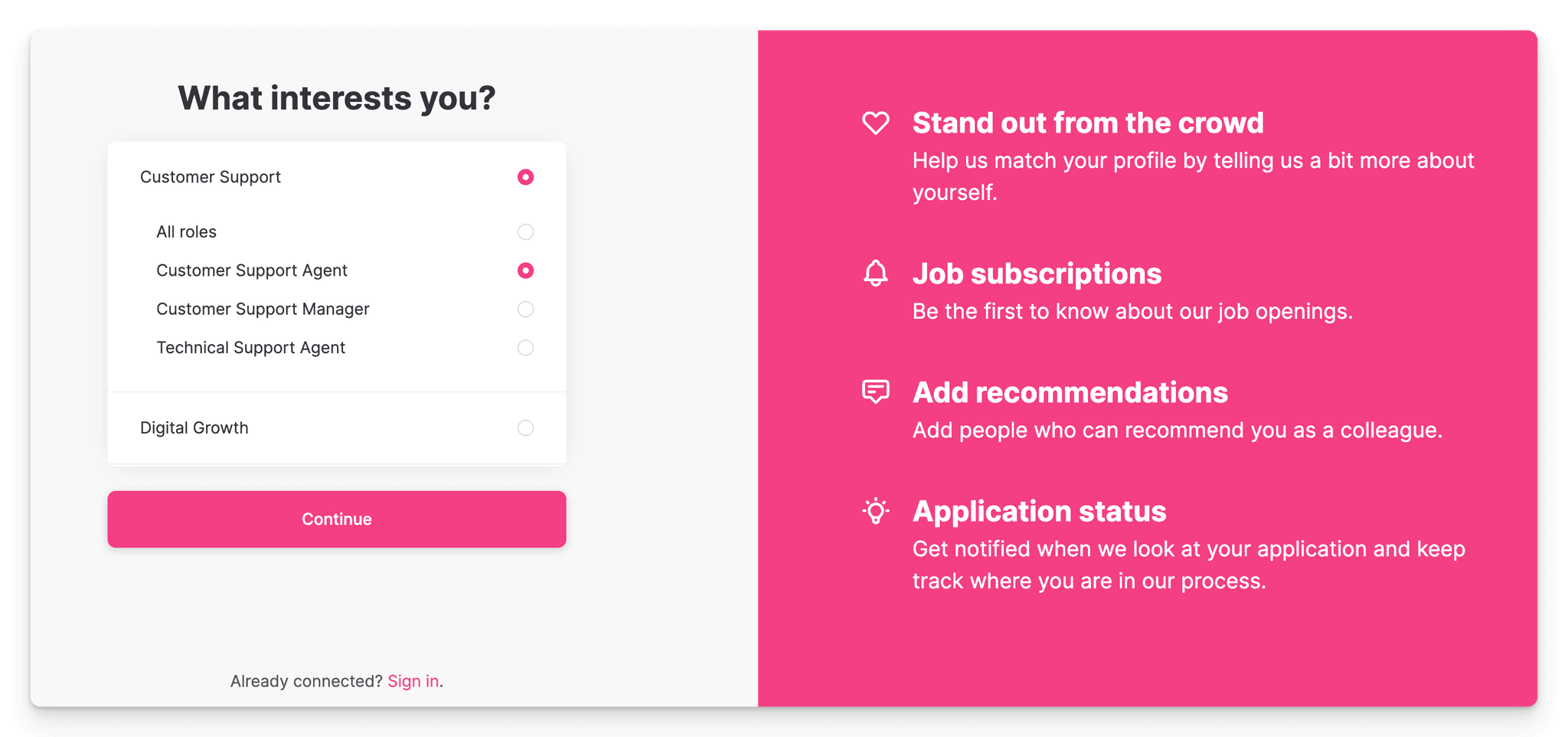
Task: Pick the Technical Support Agent radio button
Action: click(525, 348)
